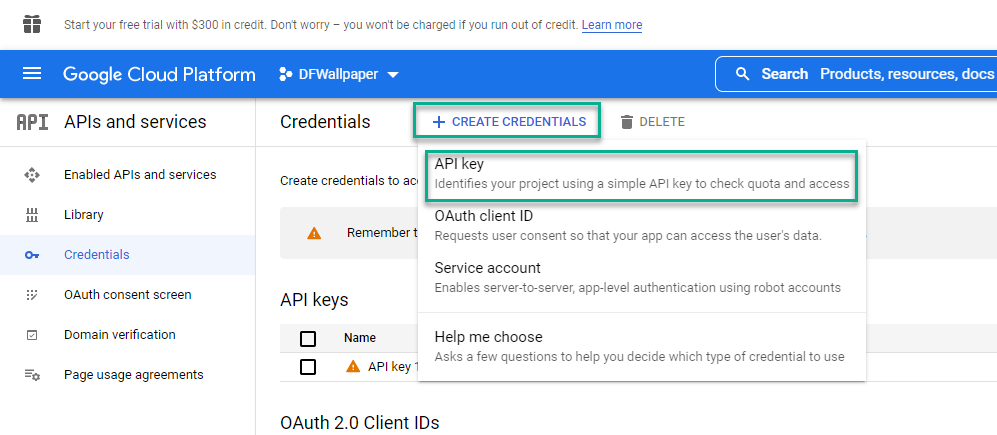Viewport: 997px width, 435px height.
Task: Click the OAuth 2.0 Client IDs heading
Action: pyautogui.click(x=359, y=422)
